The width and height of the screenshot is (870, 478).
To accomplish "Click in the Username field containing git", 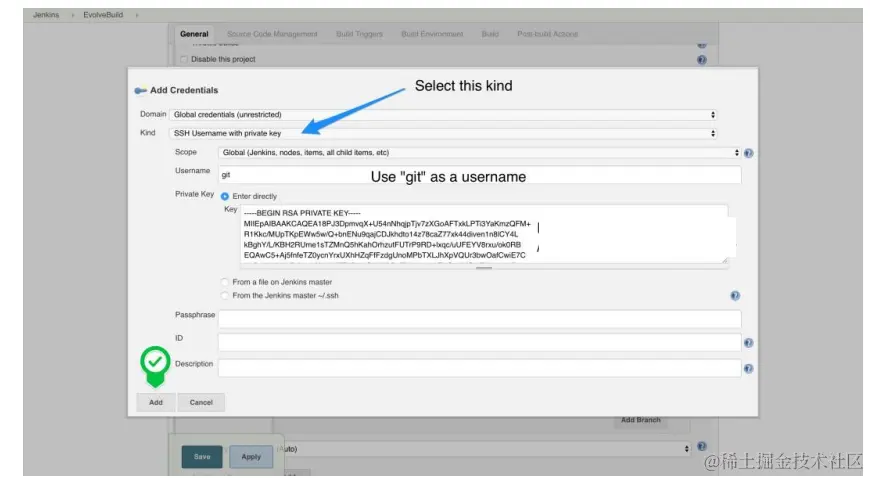I will pyautogui.click(x=479, y=175).
